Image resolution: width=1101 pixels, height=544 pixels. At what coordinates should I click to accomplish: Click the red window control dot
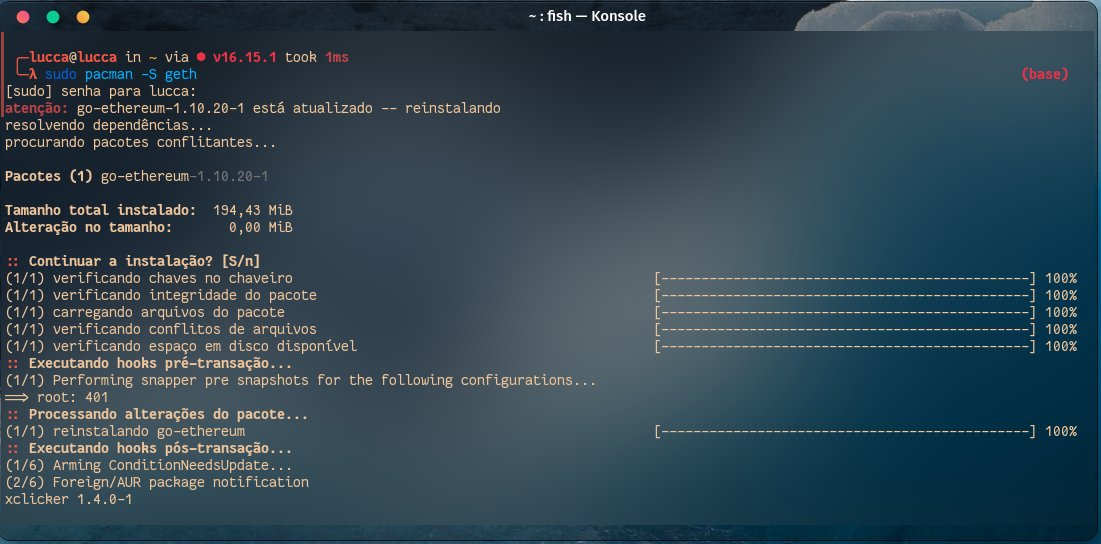(22, 17)
